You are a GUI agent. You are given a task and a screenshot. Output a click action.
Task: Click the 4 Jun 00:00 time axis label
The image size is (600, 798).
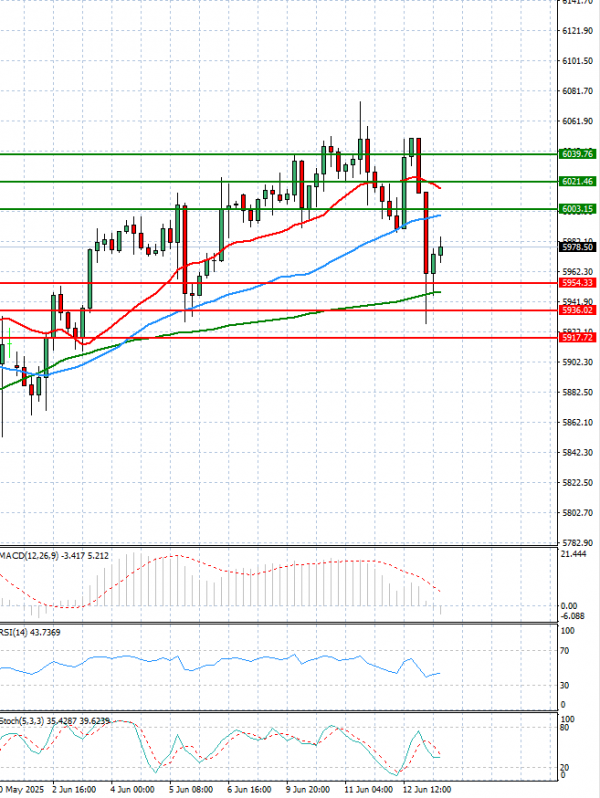[x=132, y=789]
